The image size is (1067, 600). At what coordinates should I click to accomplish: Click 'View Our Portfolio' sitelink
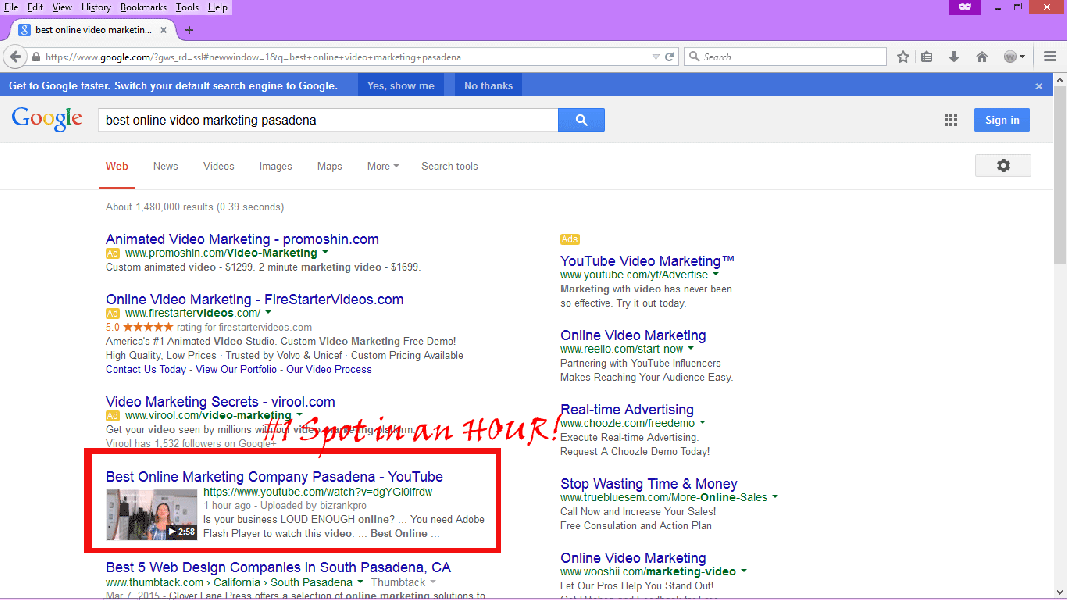(x=236, y=369)
